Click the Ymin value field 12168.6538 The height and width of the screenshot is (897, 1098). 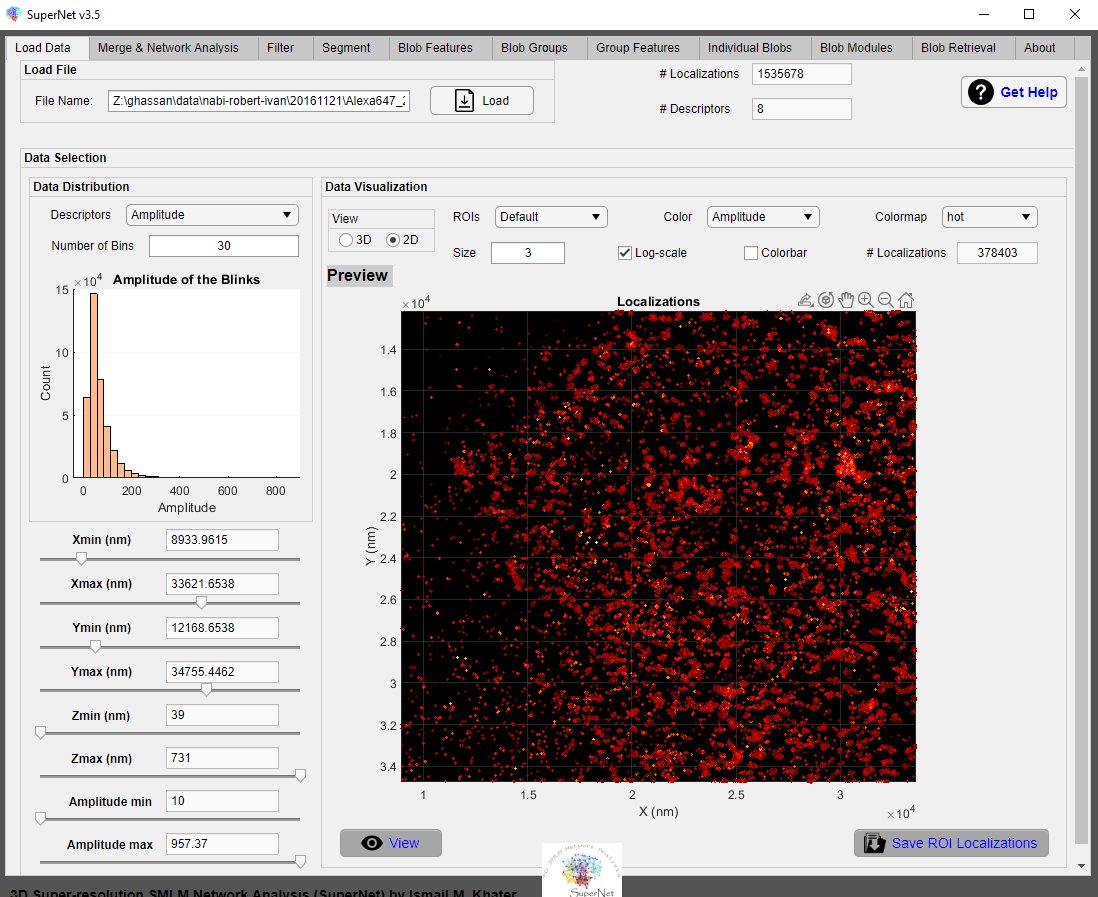point(222,628)
